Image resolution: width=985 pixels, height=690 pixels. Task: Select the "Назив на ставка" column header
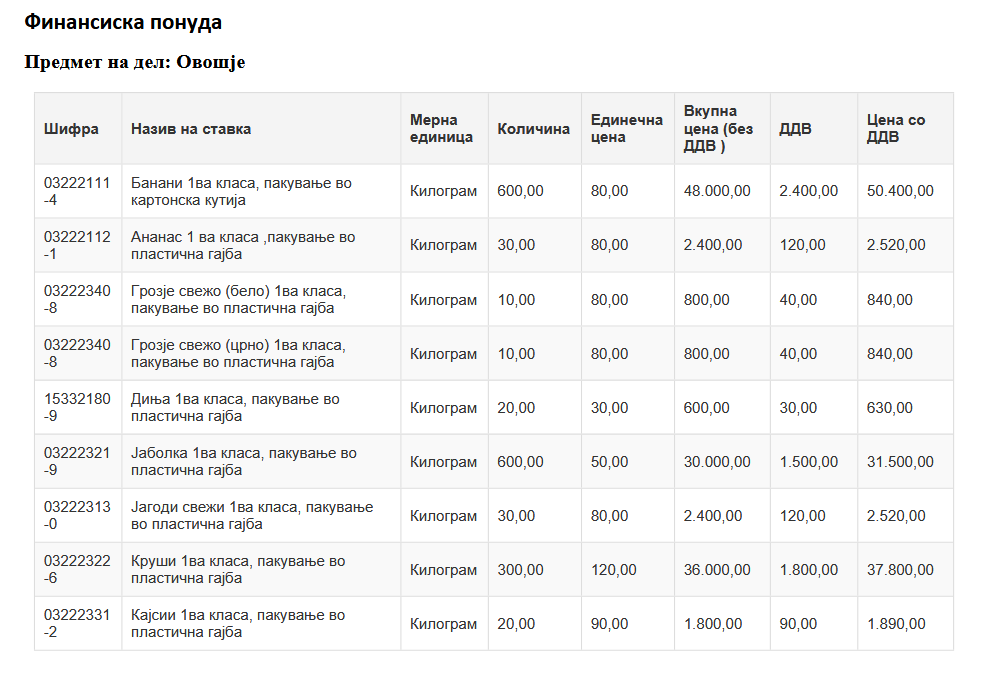tap(191, 129)
